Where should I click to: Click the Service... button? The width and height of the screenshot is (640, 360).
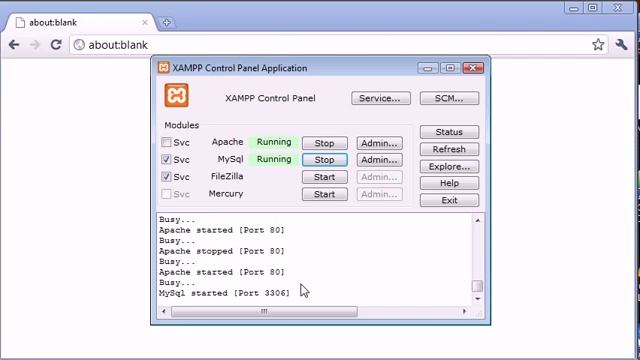(x=380, y=98)
